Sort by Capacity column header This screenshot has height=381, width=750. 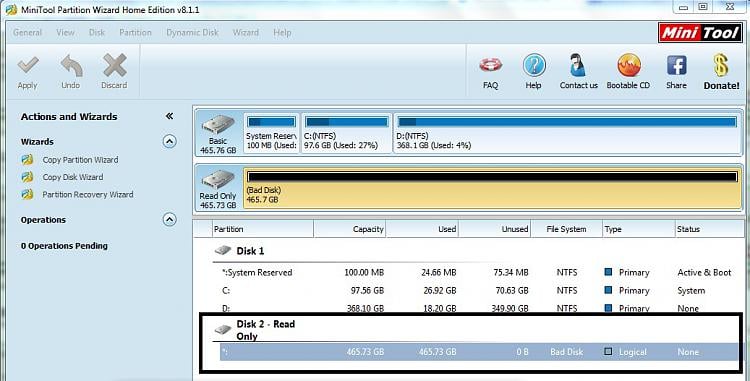pos(350,229)
